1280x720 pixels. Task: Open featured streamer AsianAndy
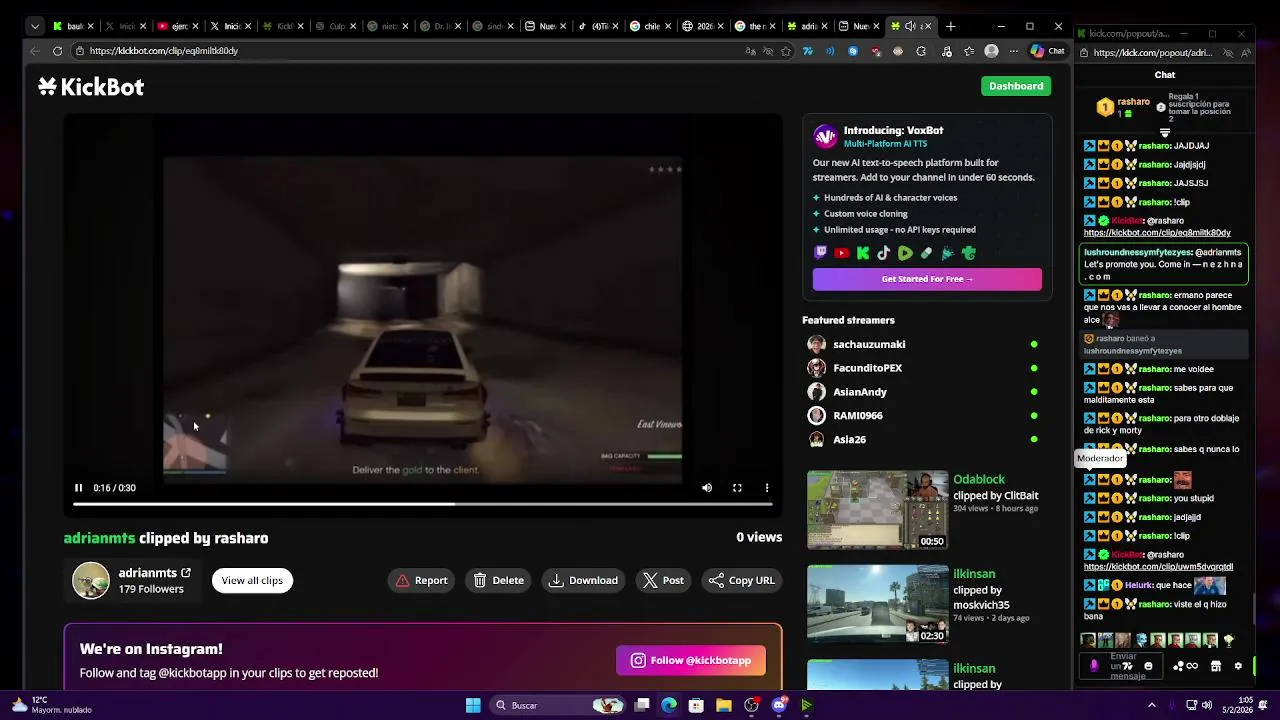pos(860,392)
